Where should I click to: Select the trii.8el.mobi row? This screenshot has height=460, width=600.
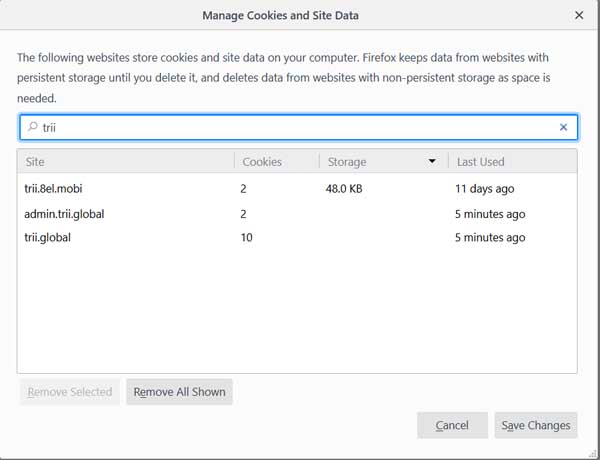click(x=297, y=189)
